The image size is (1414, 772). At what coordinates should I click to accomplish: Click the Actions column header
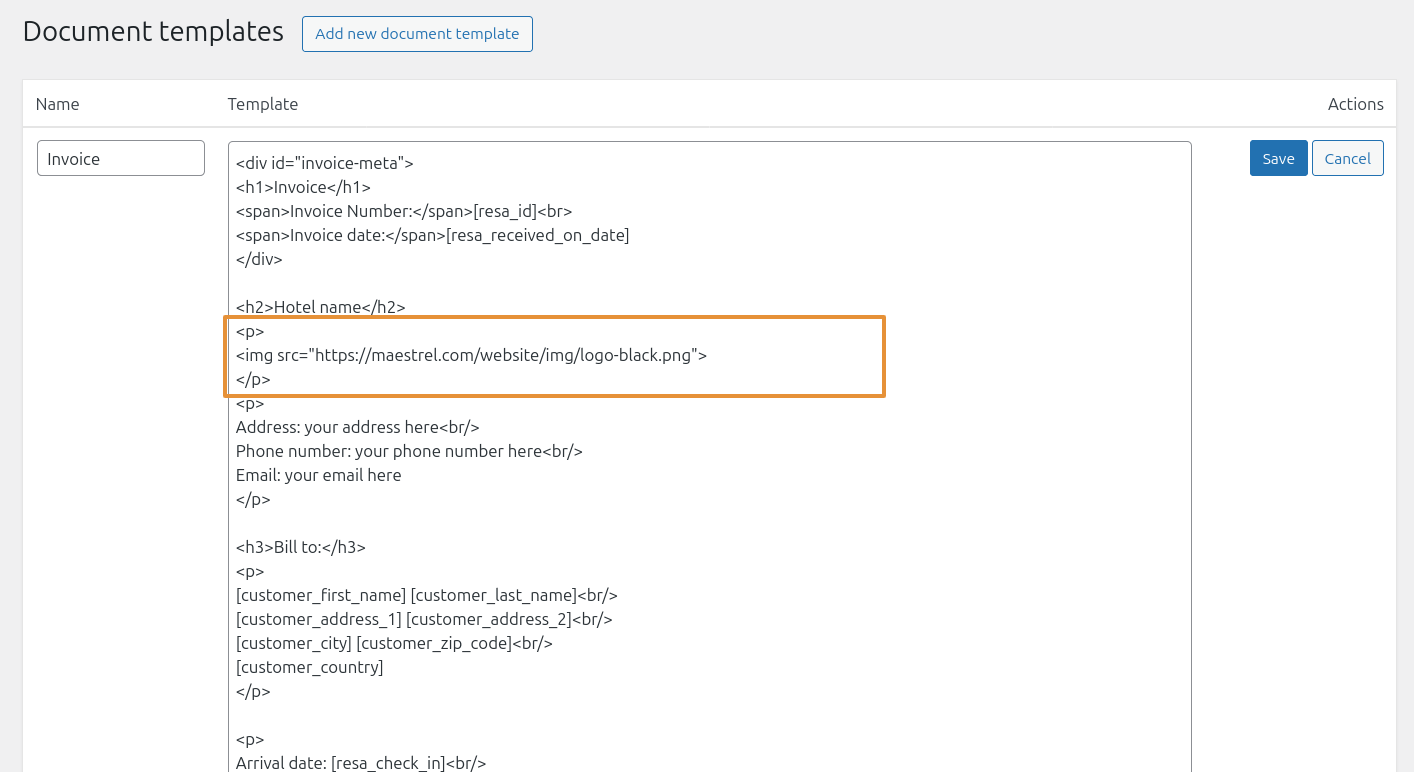tap(1355, 104)
